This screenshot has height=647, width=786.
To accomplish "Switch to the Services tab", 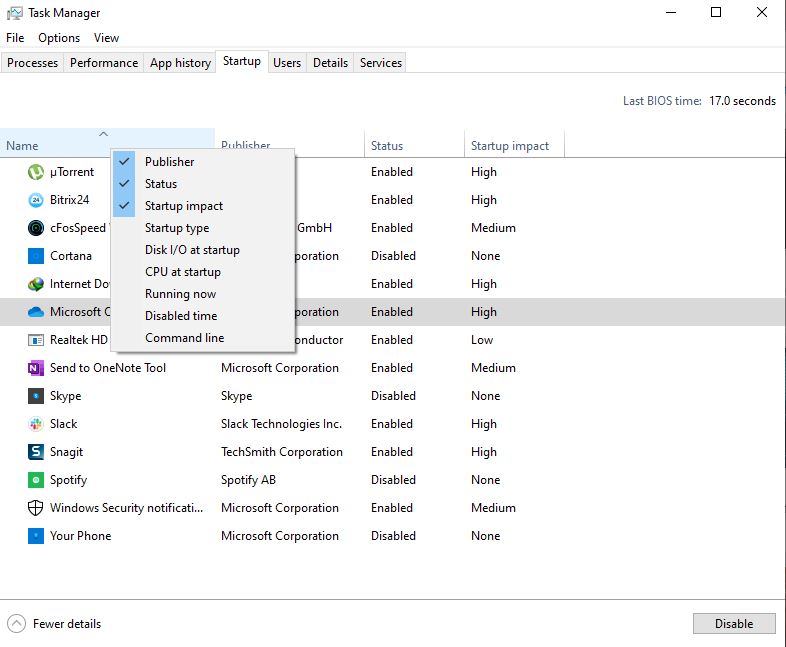I will [x=380, y=63].
